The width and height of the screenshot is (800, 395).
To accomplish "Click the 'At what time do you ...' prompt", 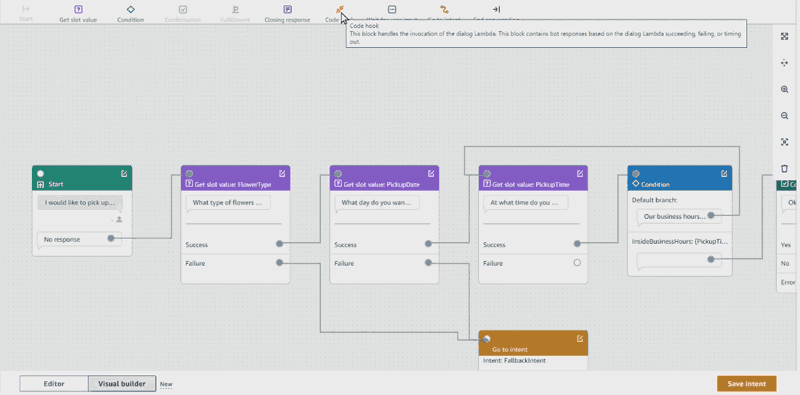I will click(x=526, y=203).
